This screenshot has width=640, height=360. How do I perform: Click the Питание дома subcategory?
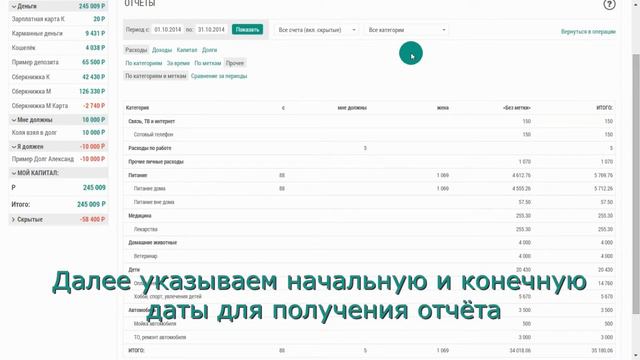click(149, 189)
